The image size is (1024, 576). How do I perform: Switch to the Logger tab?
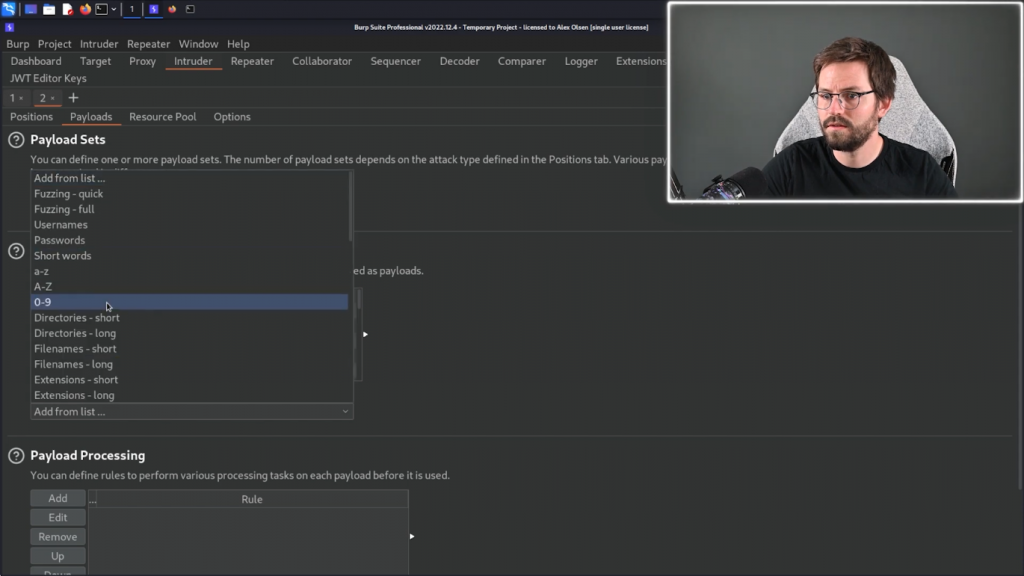[581, 61]
